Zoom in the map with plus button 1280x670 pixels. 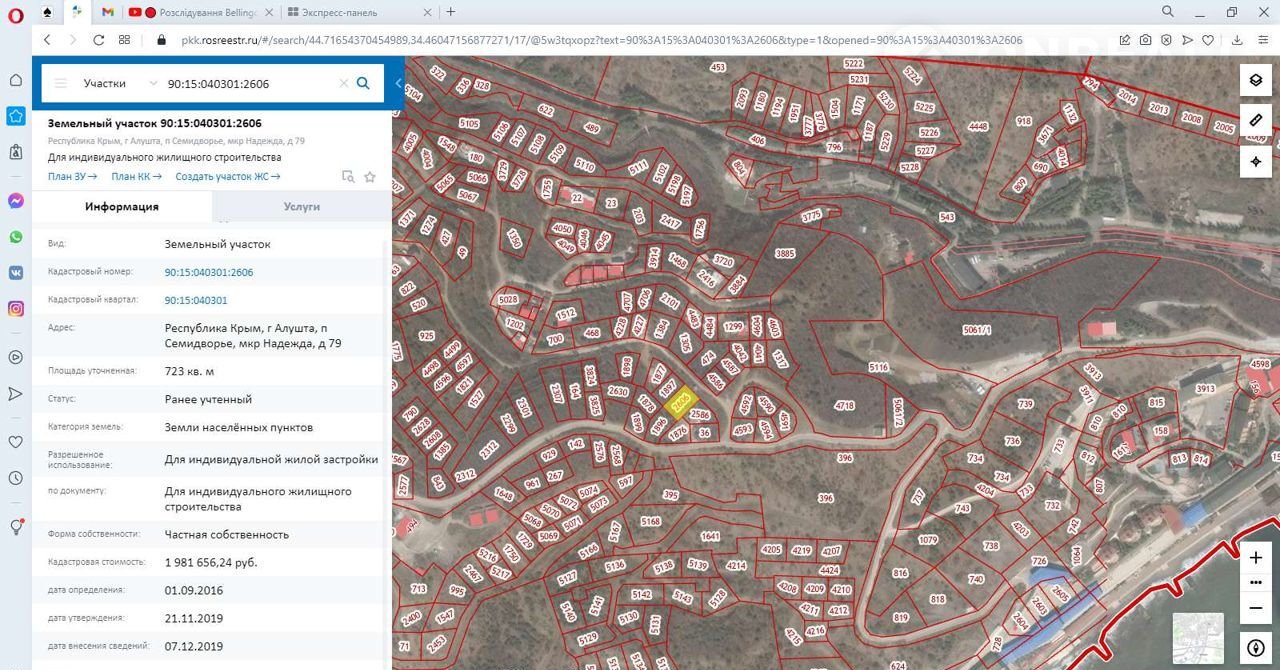click(1256, 558)
